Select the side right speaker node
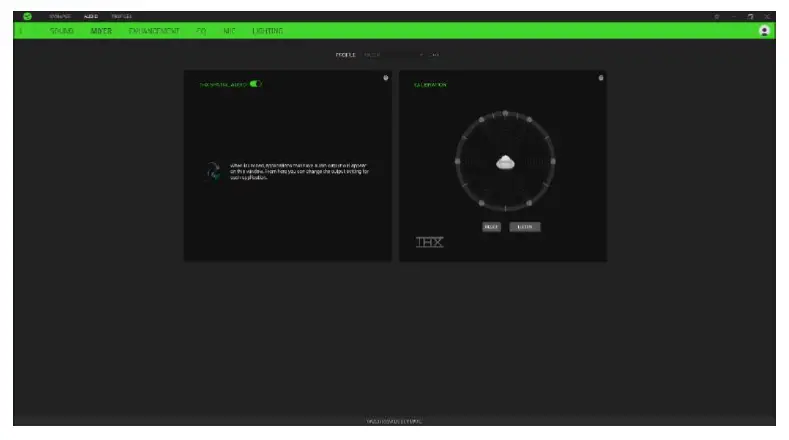789x440 pixels. tap(553, 162)
